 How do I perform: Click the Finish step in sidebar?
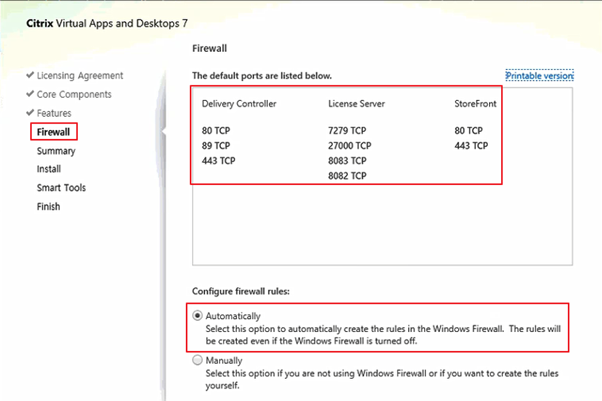coord(48,207)
